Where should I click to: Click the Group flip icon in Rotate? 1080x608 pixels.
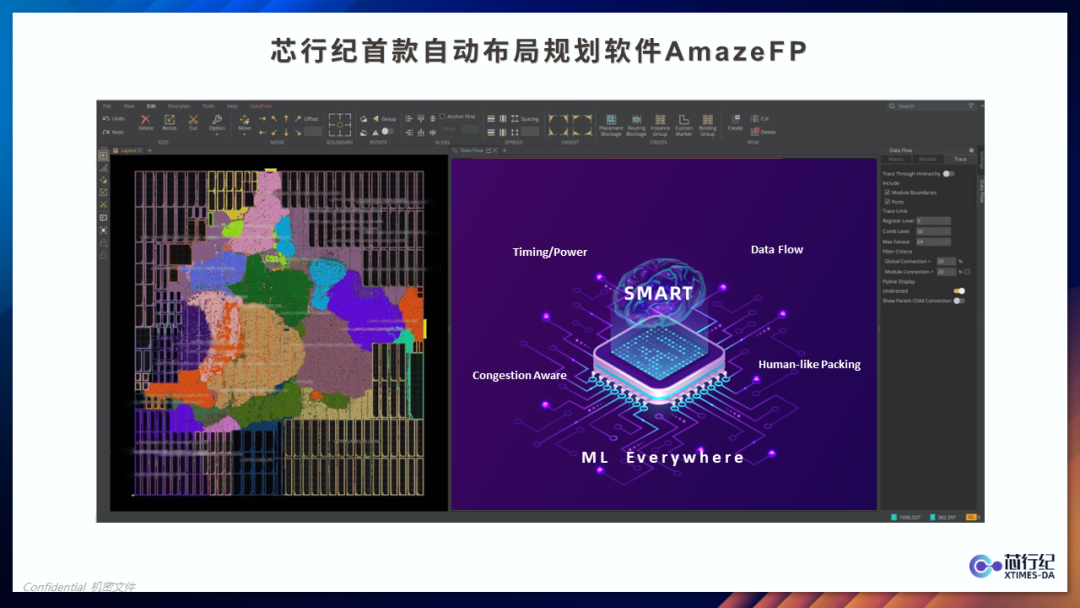(x=375, y=118)
